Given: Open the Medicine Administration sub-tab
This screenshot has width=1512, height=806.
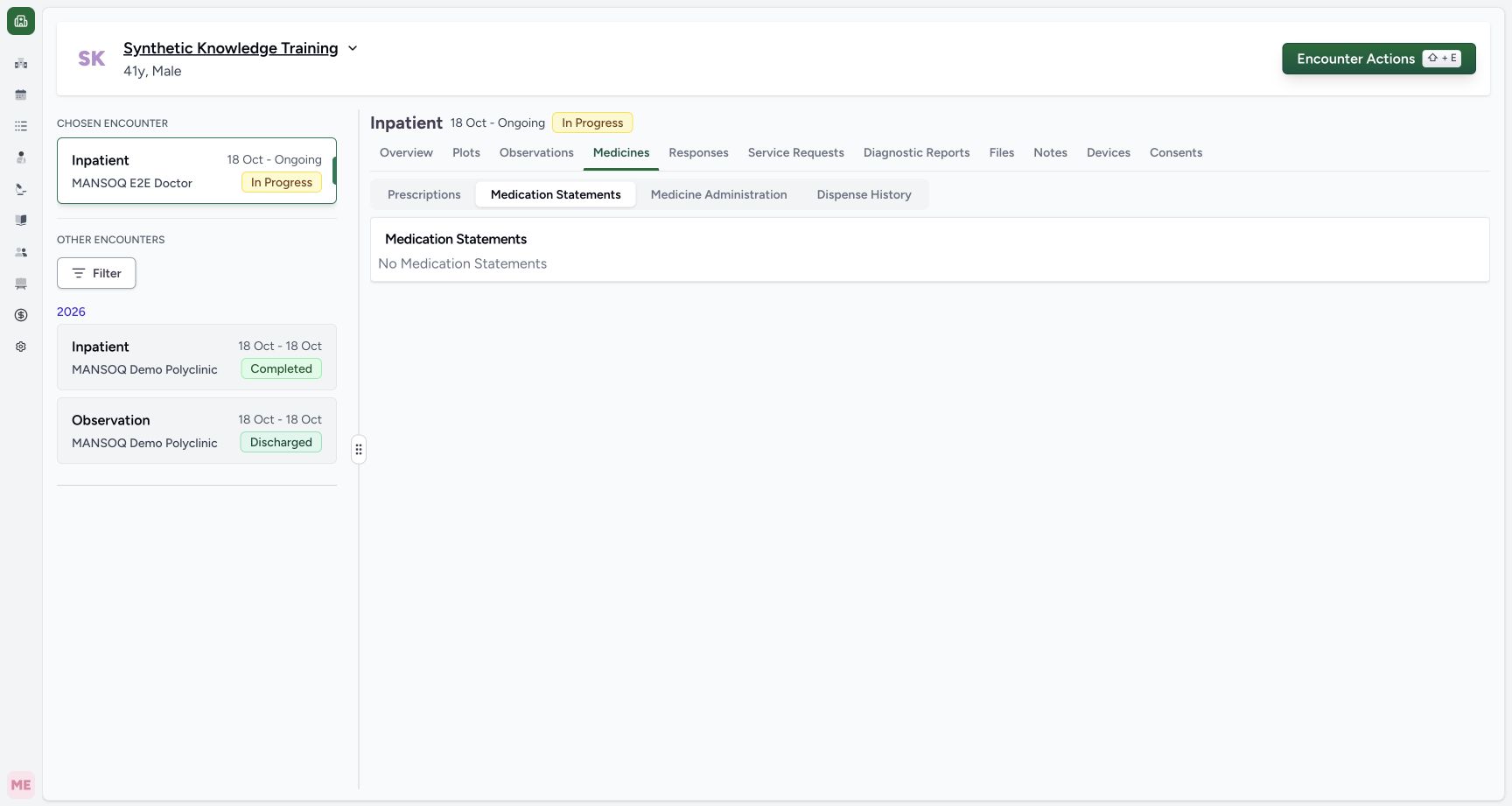Looking at the screenshot, I should pyautogui.click(x=719, y=194).
